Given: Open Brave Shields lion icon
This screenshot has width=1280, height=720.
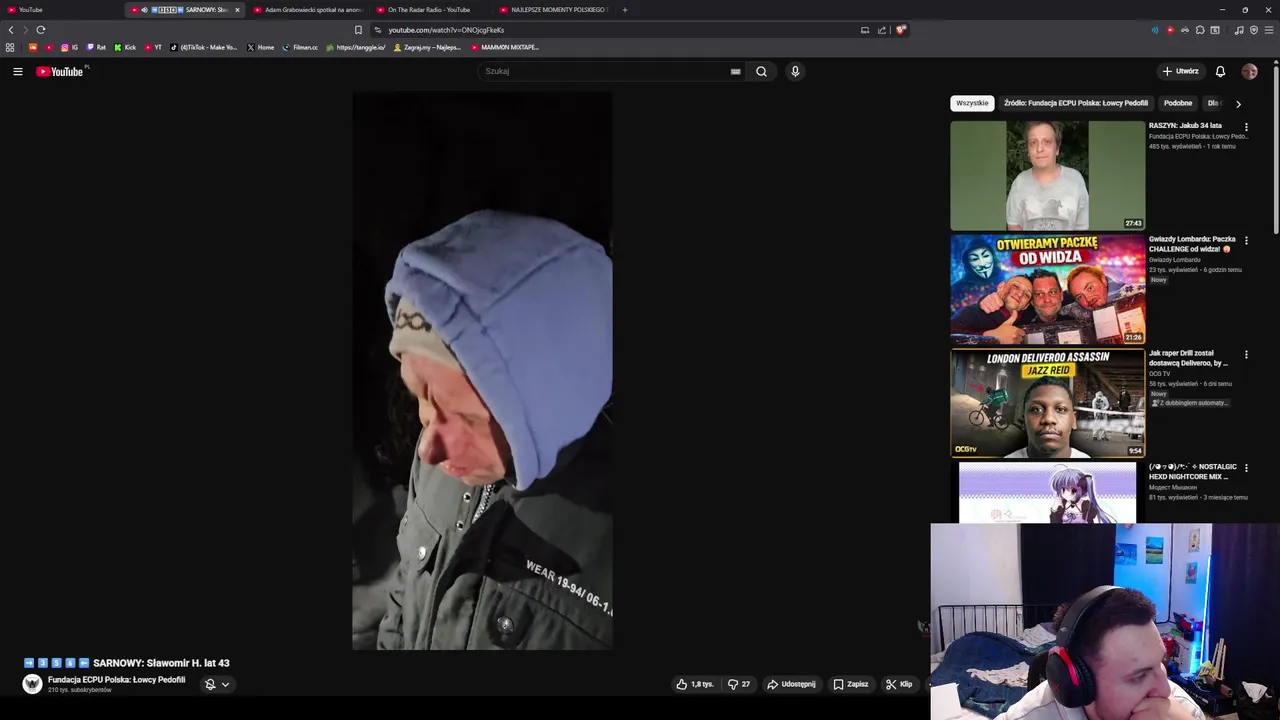Looking at the screenshot, I should pos(900,30).
